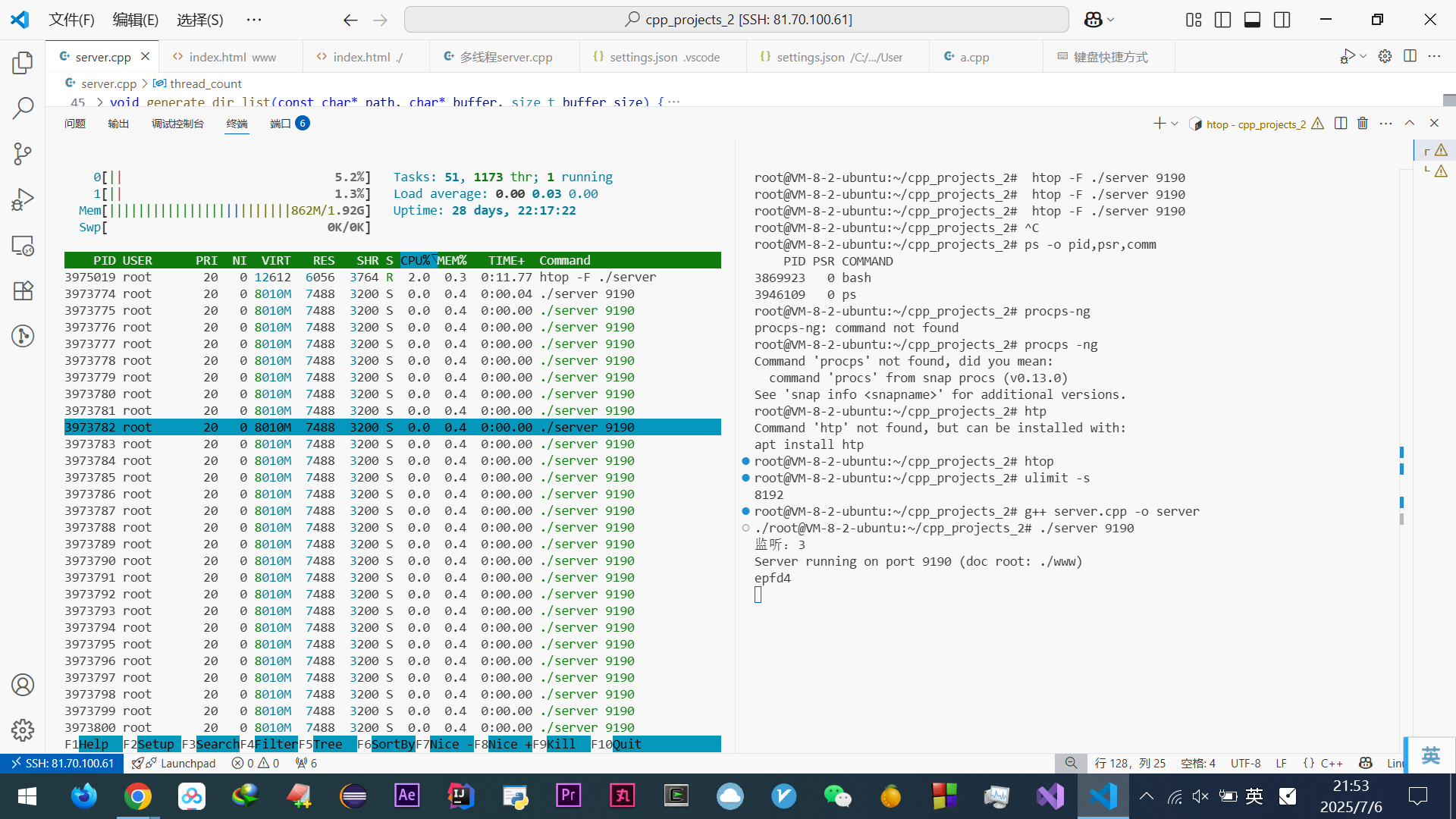Expand the new terminal launch profile dropdown
1456x819 pixels.
coord(1175,124)
